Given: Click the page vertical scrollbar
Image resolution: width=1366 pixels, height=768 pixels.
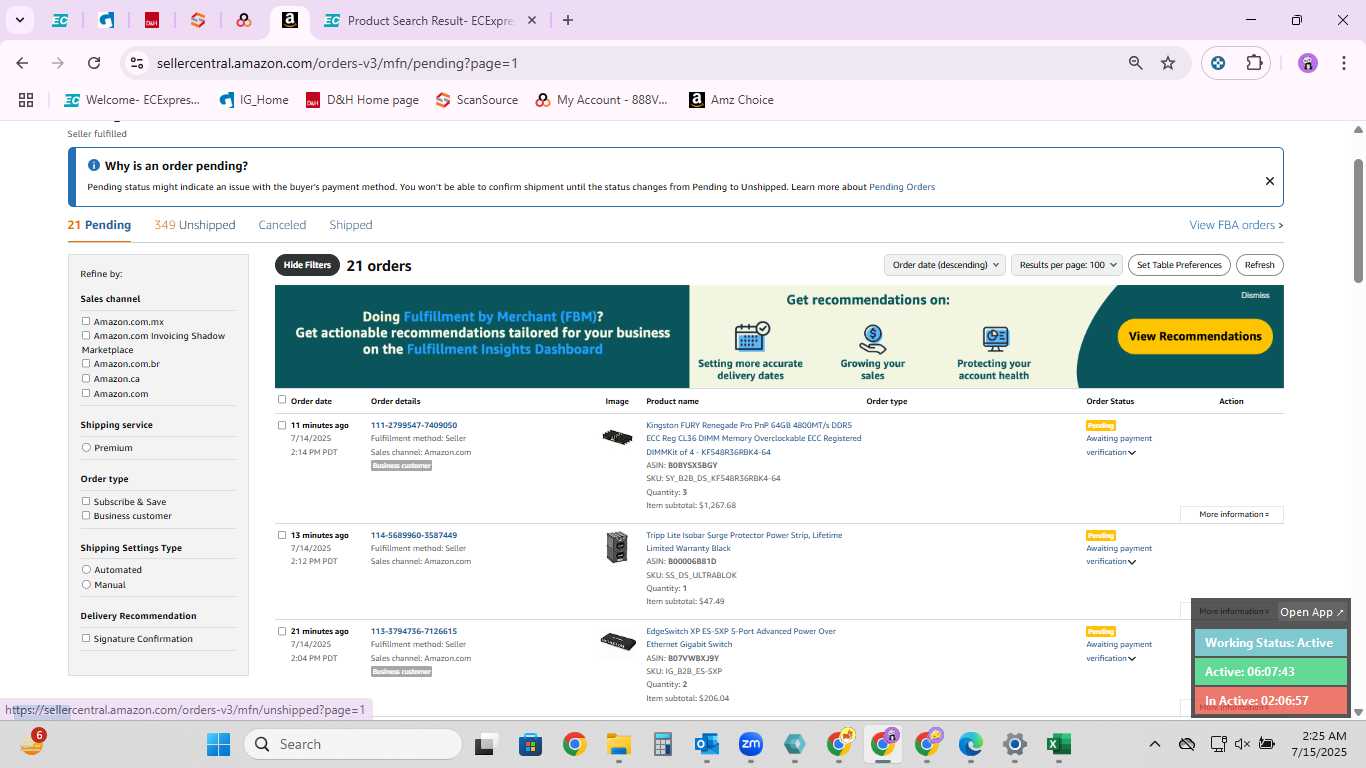Looking at the screenshot, I should pos(1358,220).
